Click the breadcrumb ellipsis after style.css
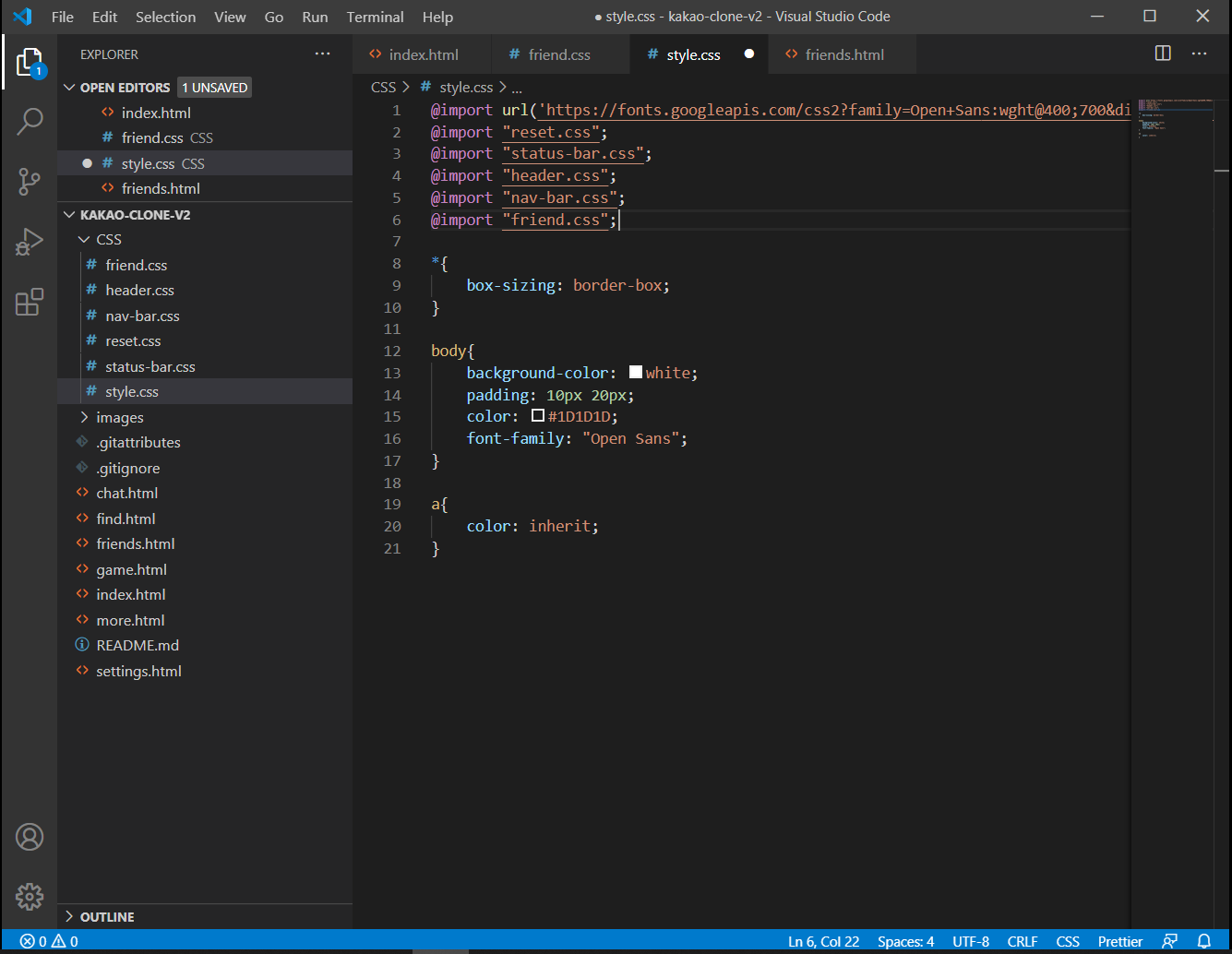The image size is (1232, 954). 517,87
